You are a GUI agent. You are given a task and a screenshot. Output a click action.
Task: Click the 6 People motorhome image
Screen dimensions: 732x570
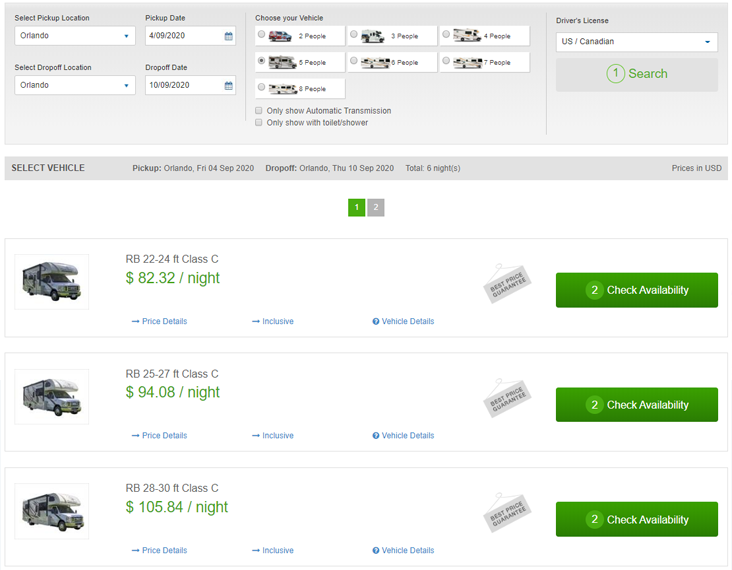[375, 62]
